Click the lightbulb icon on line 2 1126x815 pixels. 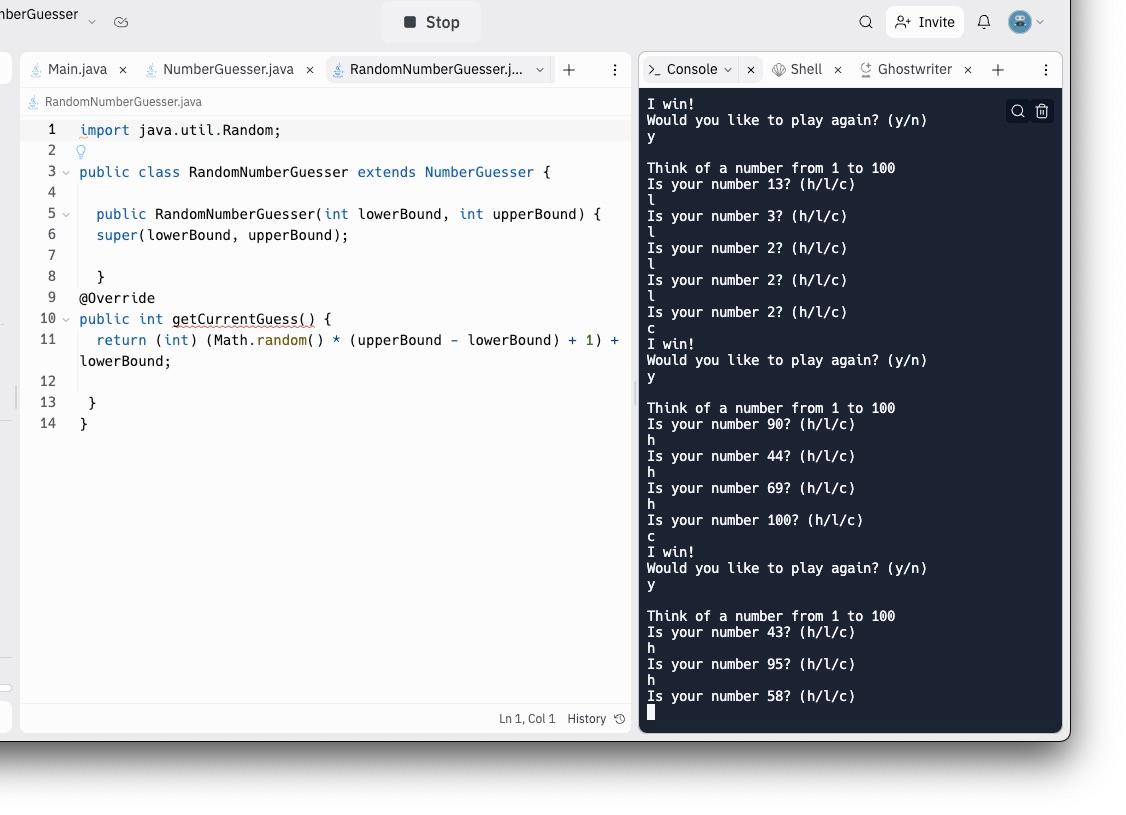click(x=81, y=151)
